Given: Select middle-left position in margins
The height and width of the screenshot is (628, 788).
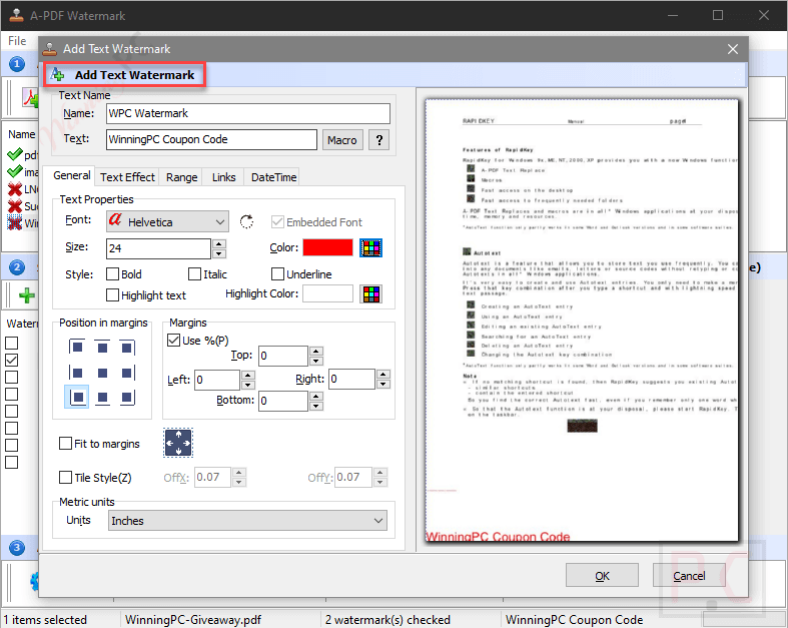Looking at the screenshot, I should tap(77, 373).
